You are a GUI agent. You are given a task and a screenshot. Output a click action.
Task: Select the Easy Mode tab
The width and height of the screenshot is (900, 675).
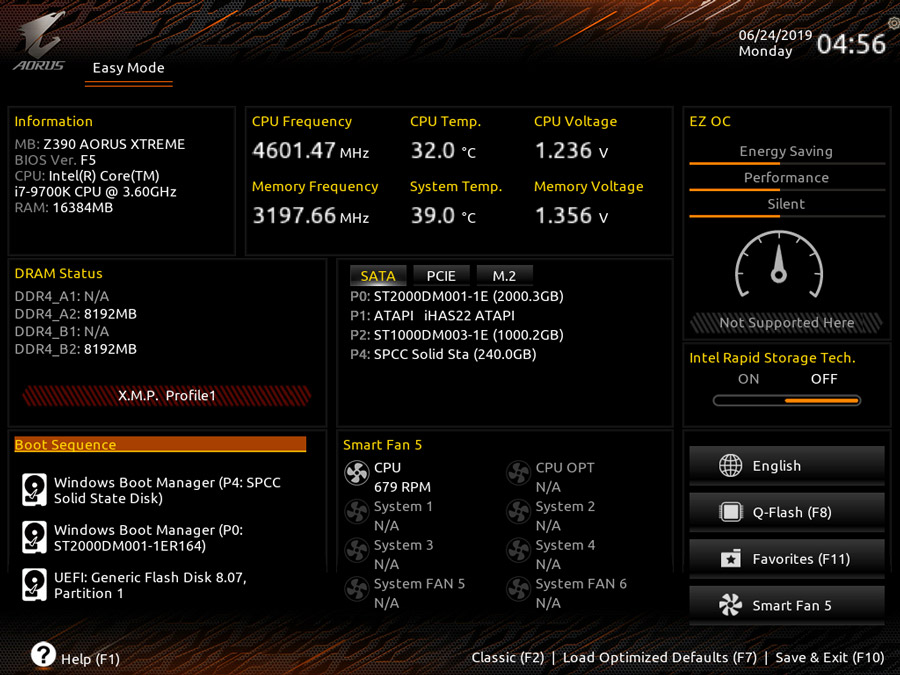click(x=129, y=69)
